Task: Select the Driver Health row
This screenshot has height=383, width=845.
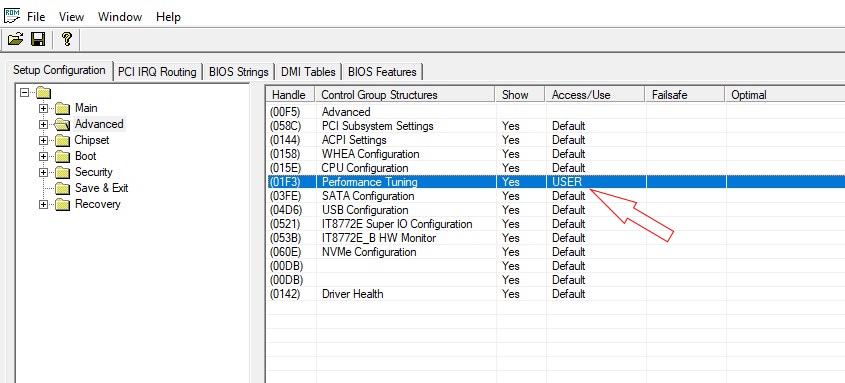Action: (x=556, y=294)
